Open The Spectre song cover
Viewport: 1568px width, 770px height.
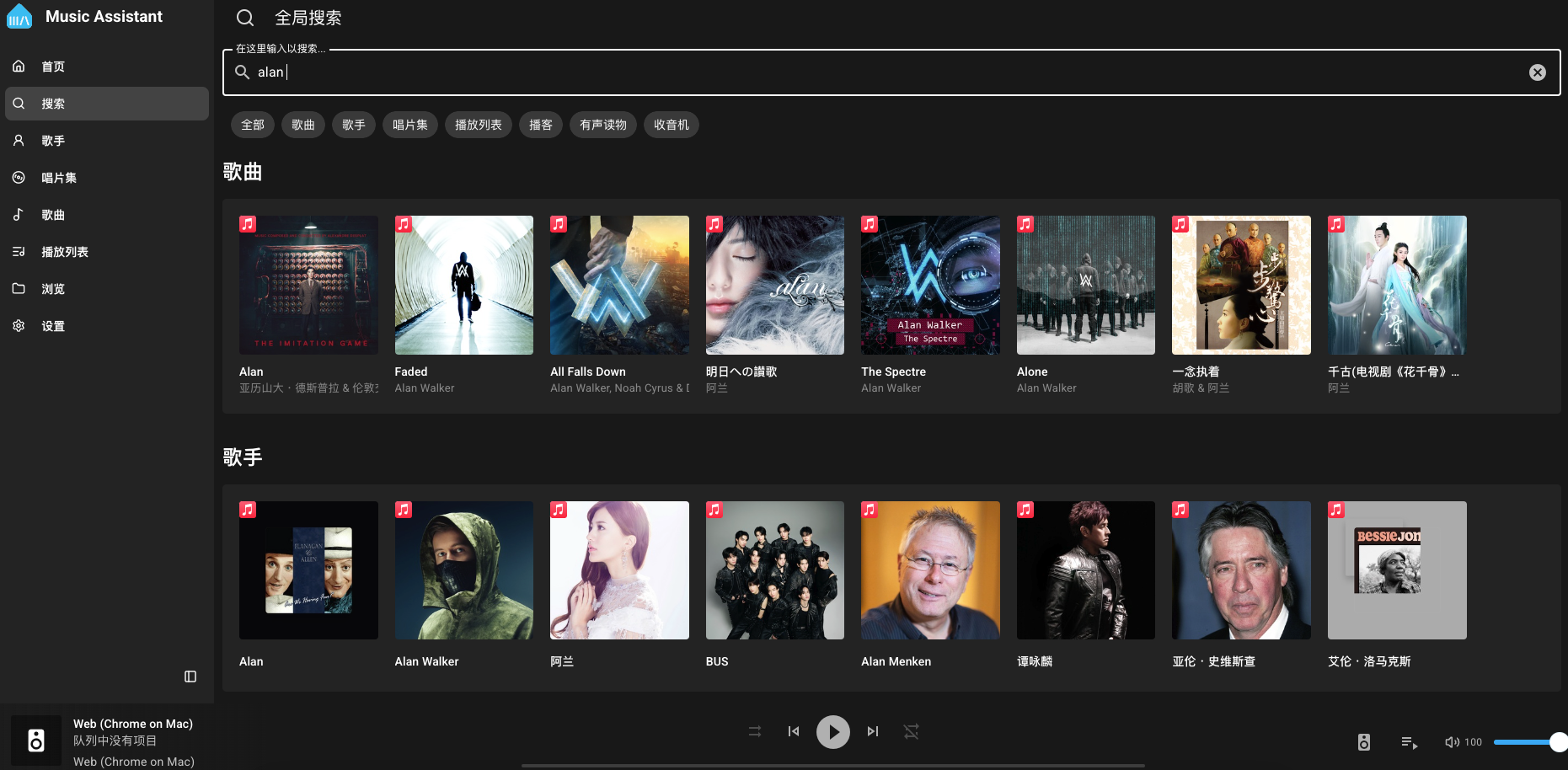[930, 285]
